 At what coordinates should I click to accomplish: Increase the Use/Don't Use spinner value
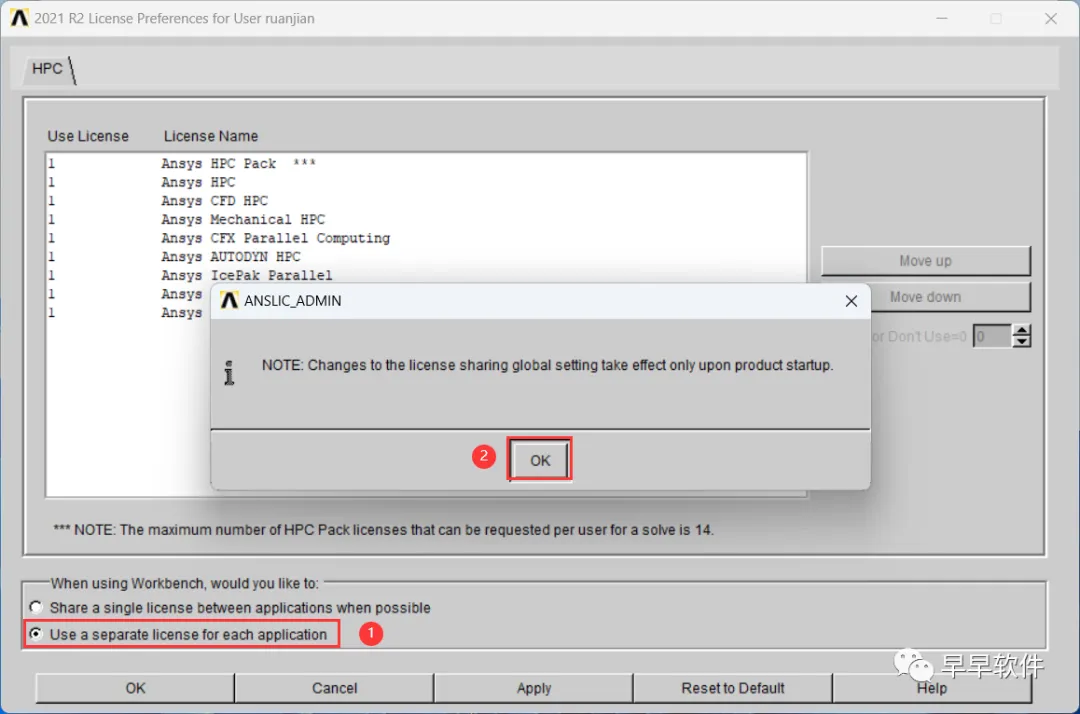click(x=1021, y=330)
